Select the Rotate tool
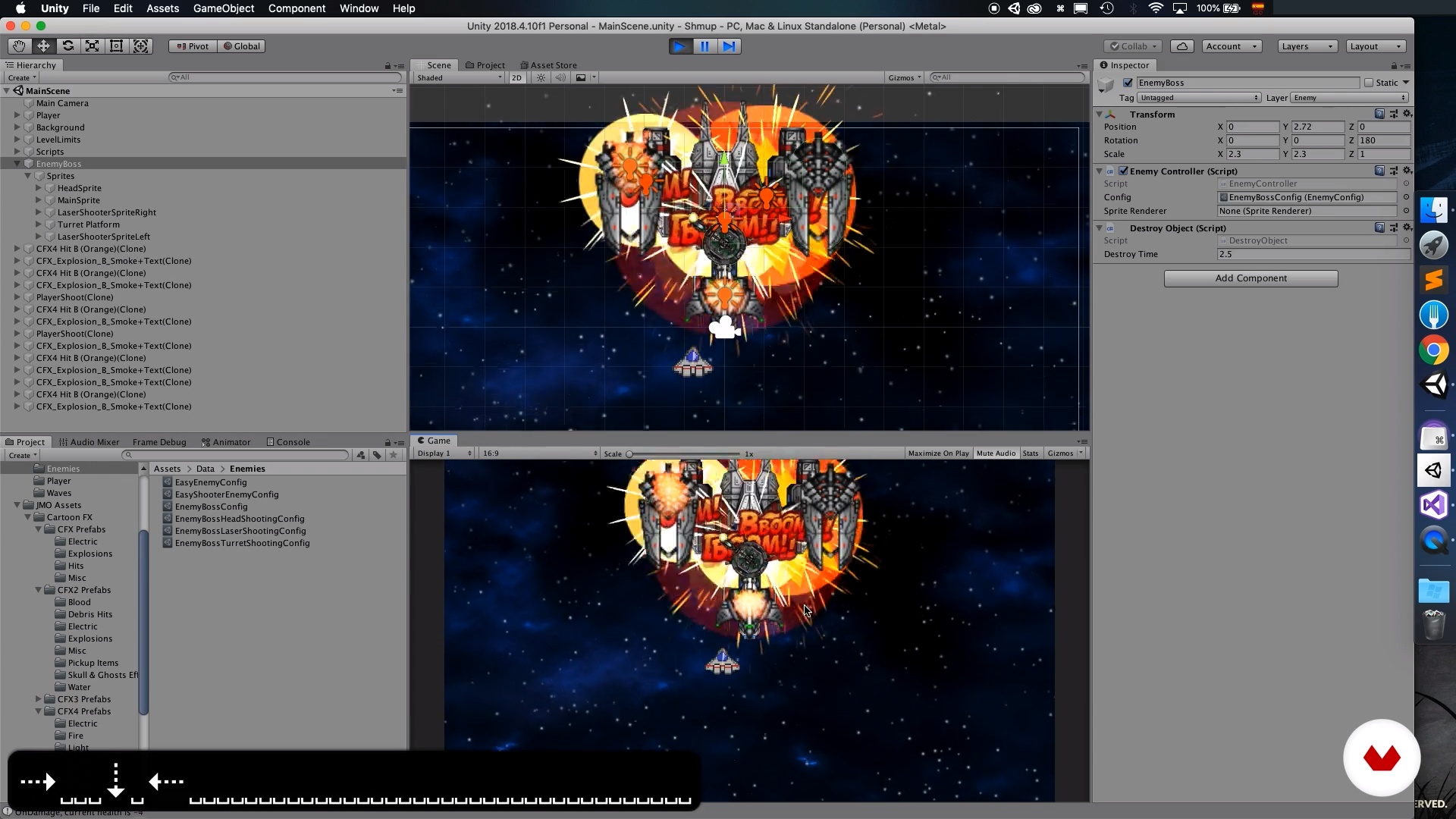This screenshot has height=819, width=1456. point(67,46)
